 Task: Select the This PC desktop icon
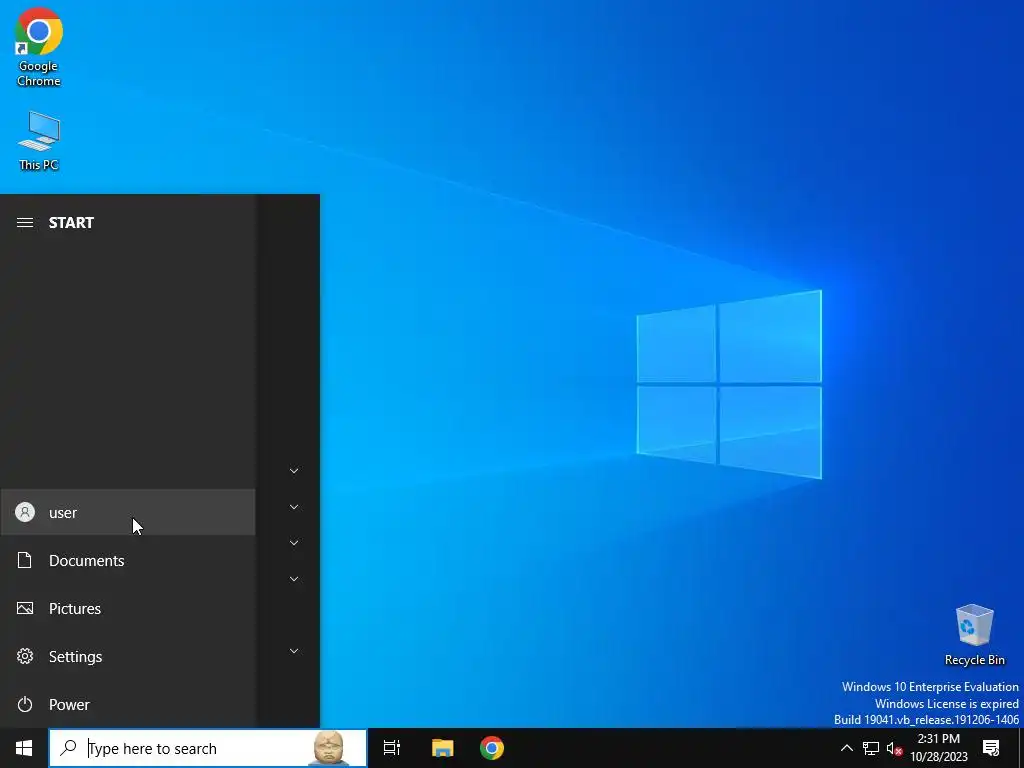tap(39, 140)
